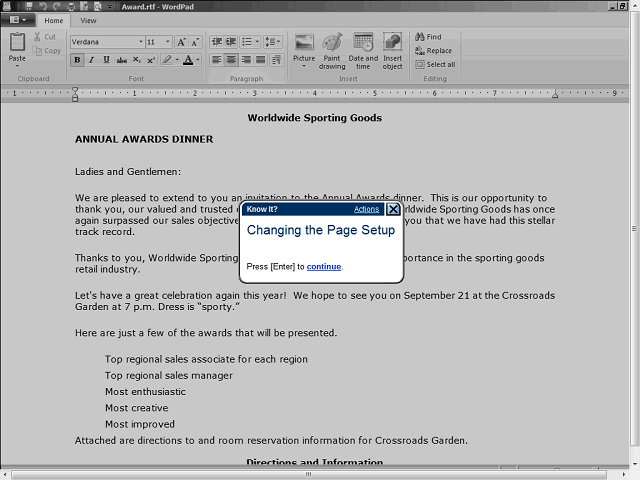Toggle Underline formatting
640x480 pixels.
tap(106, 60)
